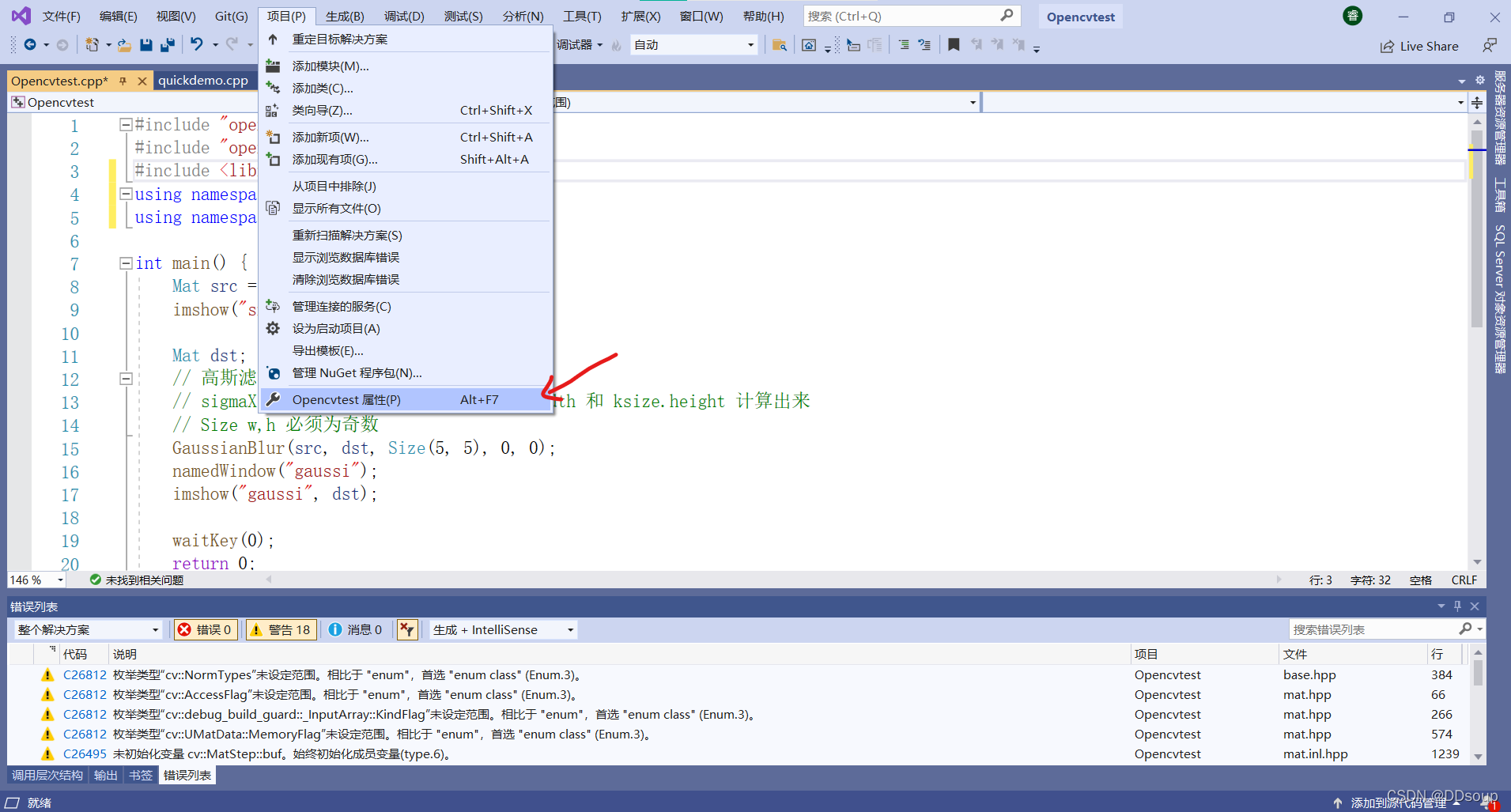Screen dimensions: 1511x812
Task: Toggle the messages 0 filter button
Action: click(x=355, y=629)
